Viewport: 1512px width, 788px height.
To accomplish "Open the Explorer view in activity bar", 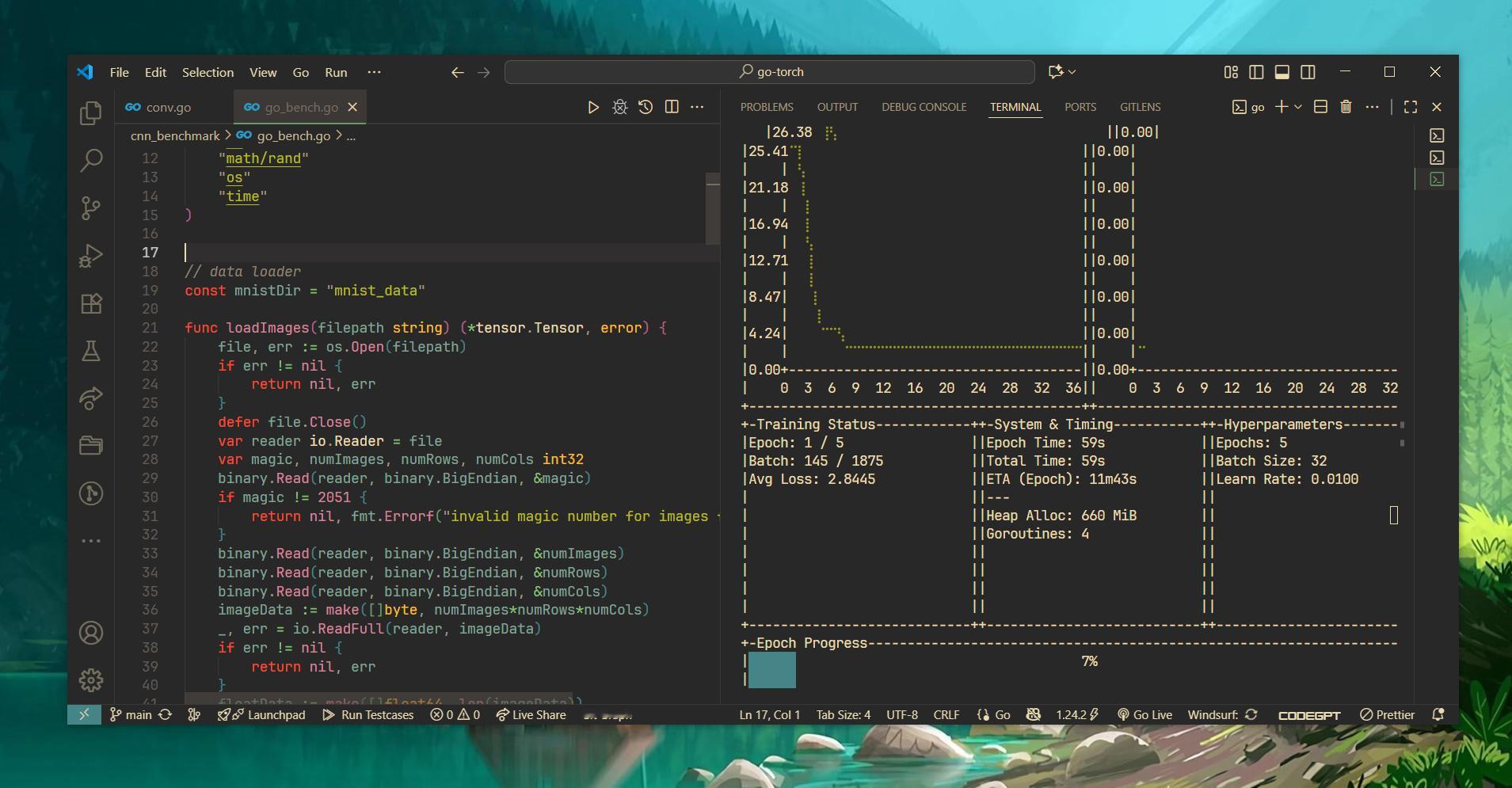I will [91, 113].
